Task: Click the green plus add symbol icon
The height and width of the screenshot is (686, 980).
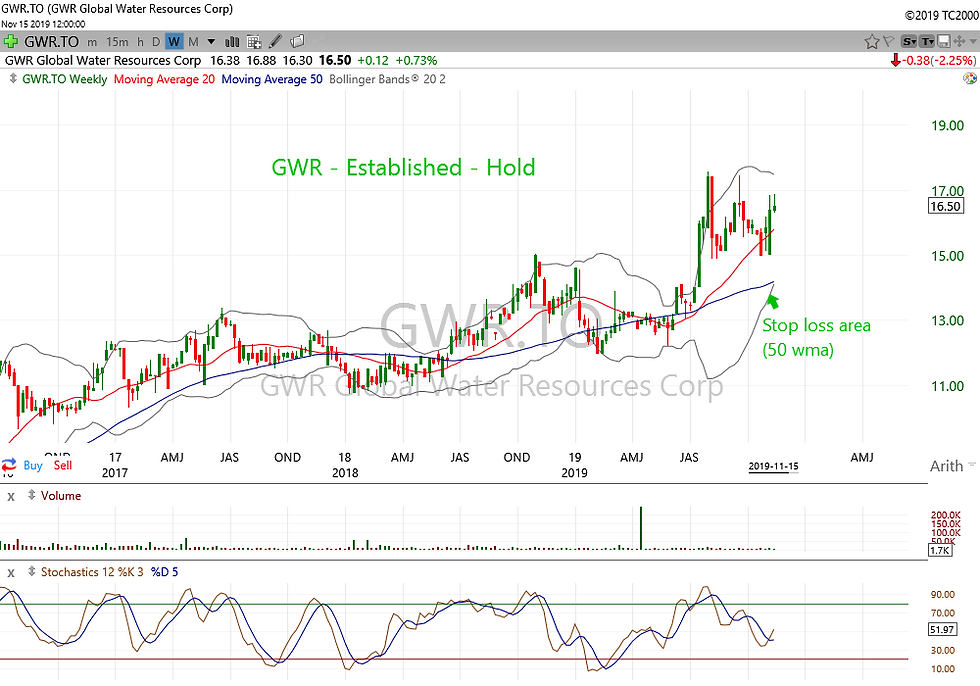Action: (x=11, y=42)
